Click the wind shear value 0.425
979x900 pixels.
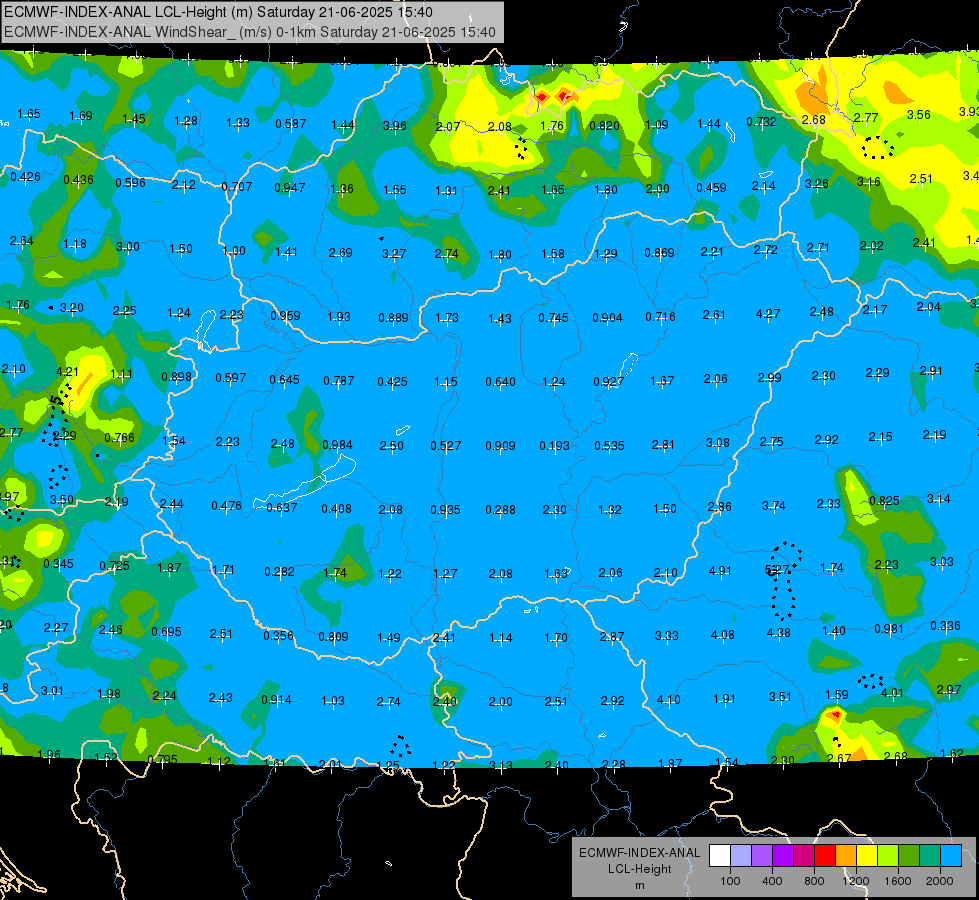pyautogui.click(x=392, y=382)
